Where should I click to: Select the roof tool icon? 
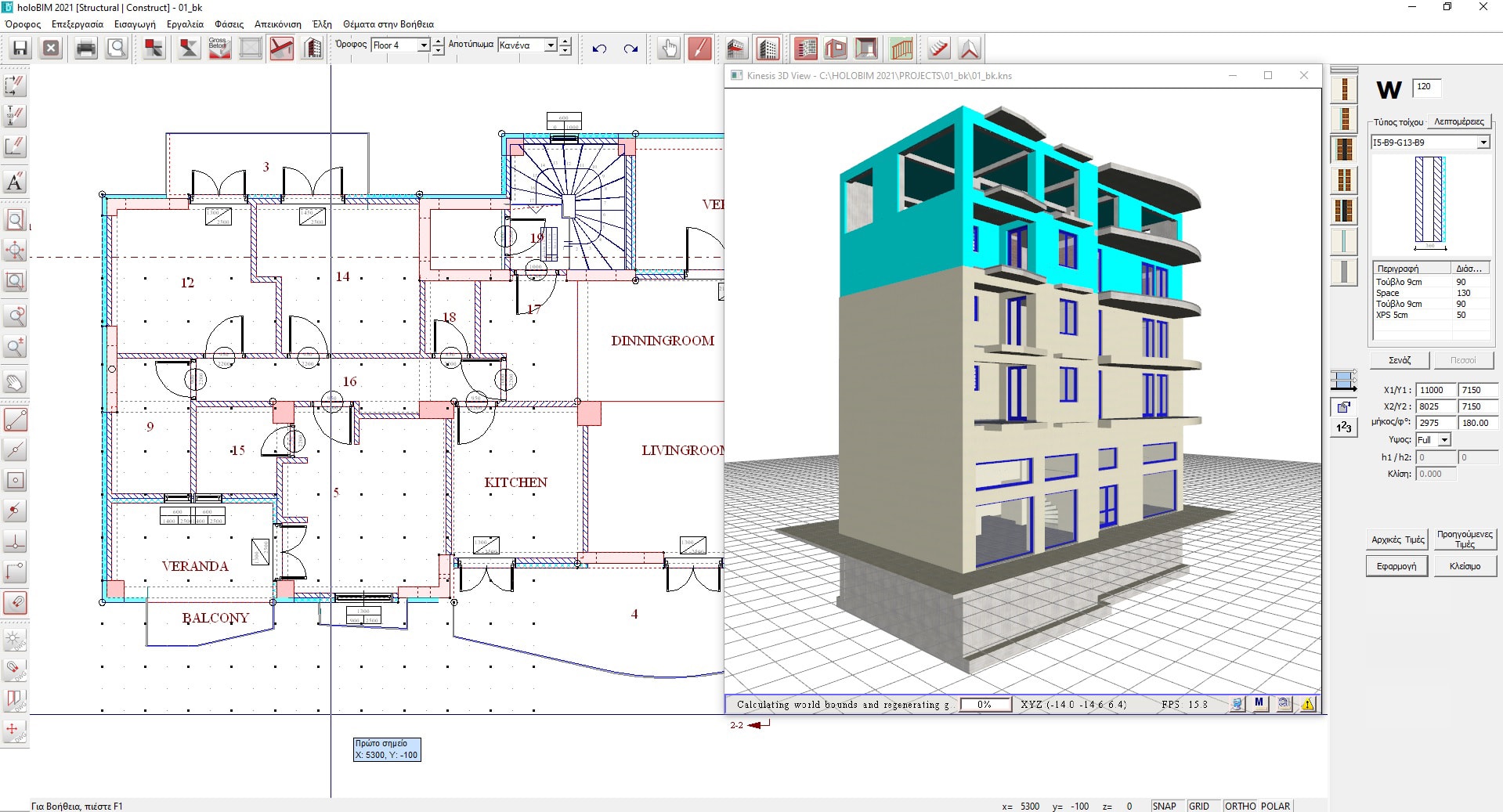pyautogui.click(x=969, y=49)
